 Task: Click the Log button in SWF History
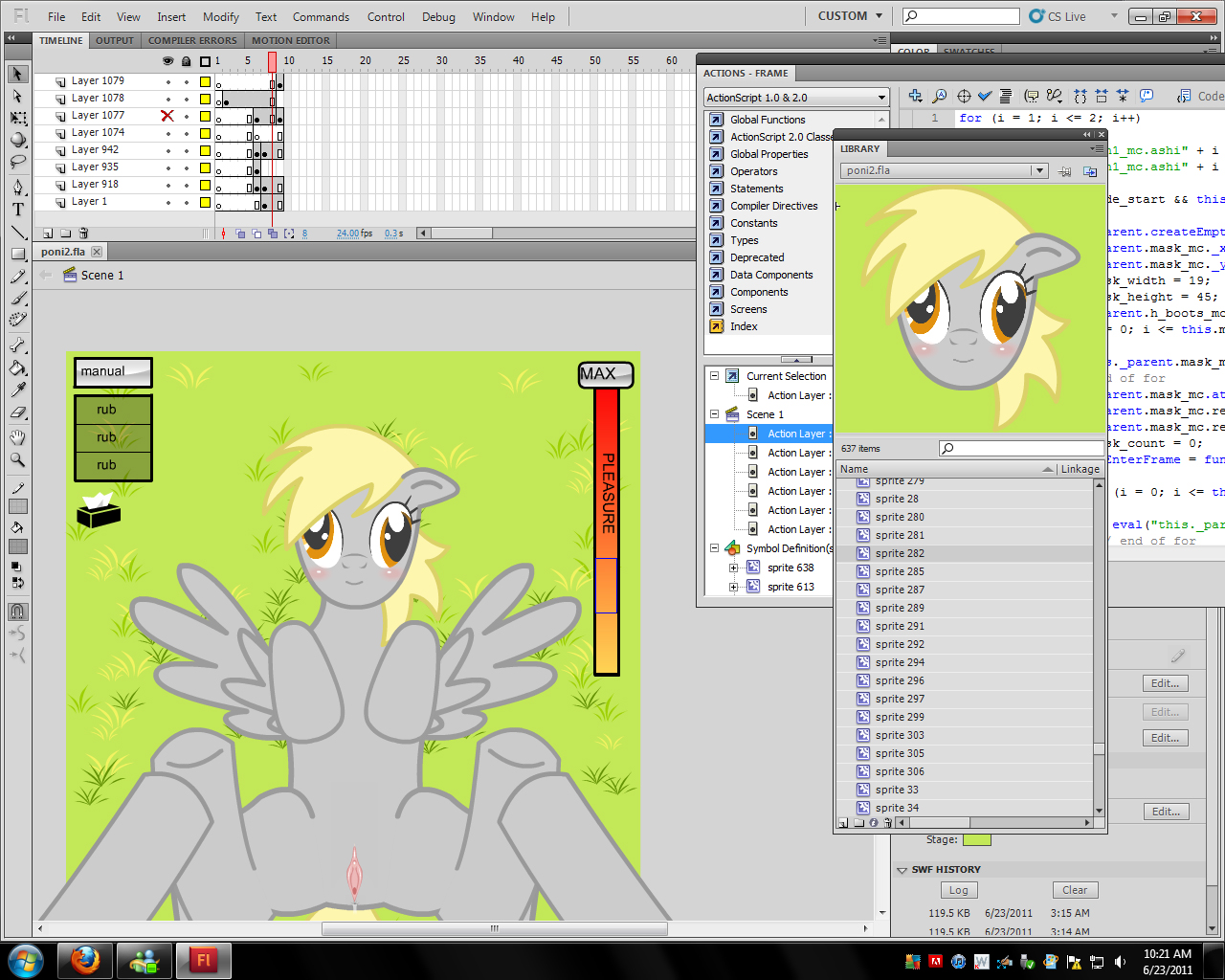958,890
